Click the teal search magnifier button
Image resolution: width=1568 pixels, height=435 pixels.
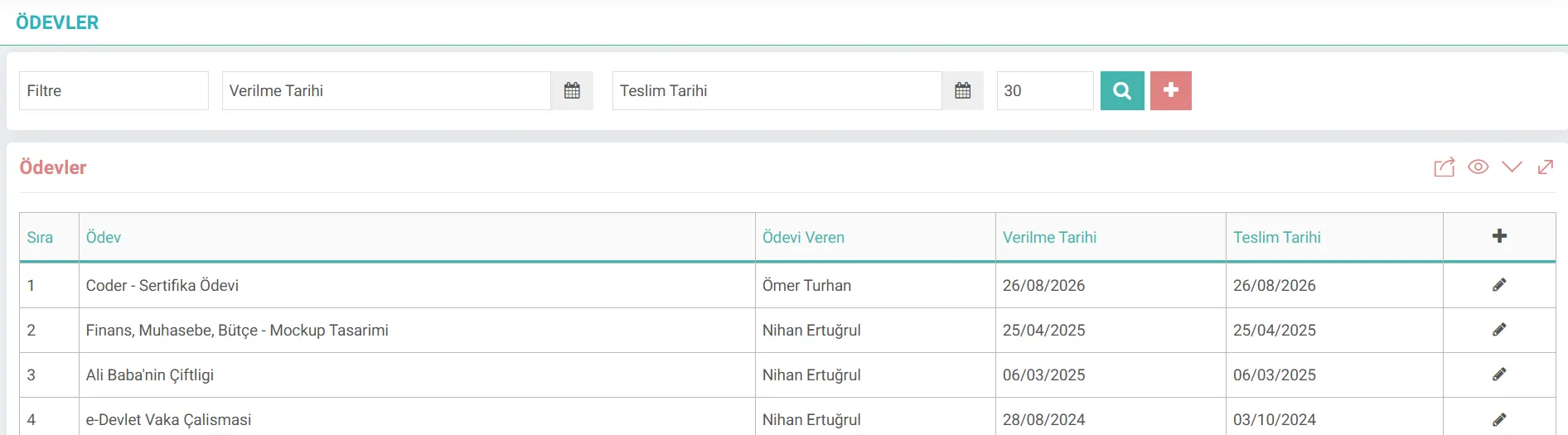tap(1122, 90)
